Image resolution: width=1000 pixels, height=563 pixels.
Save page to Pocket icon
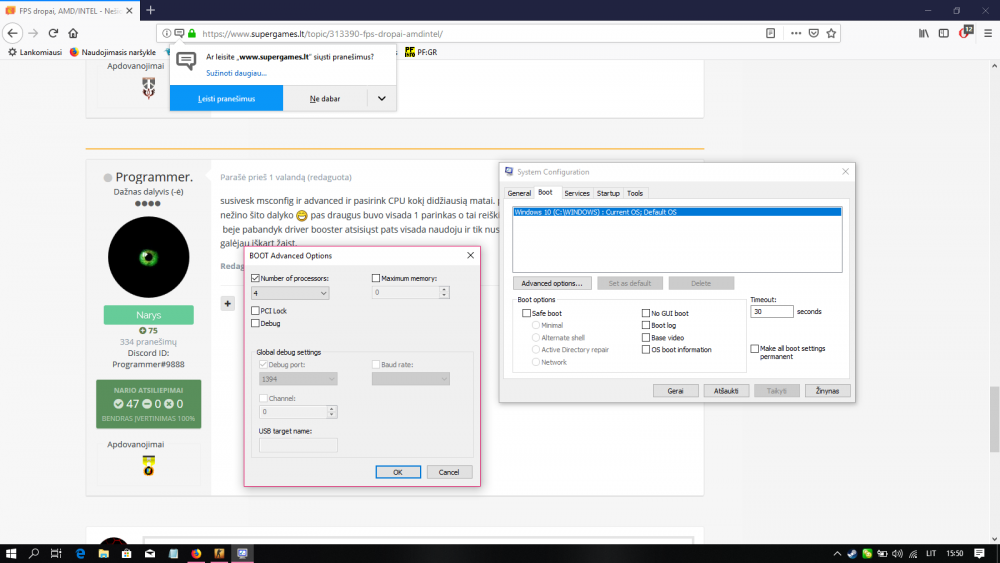tap(814, 33)
